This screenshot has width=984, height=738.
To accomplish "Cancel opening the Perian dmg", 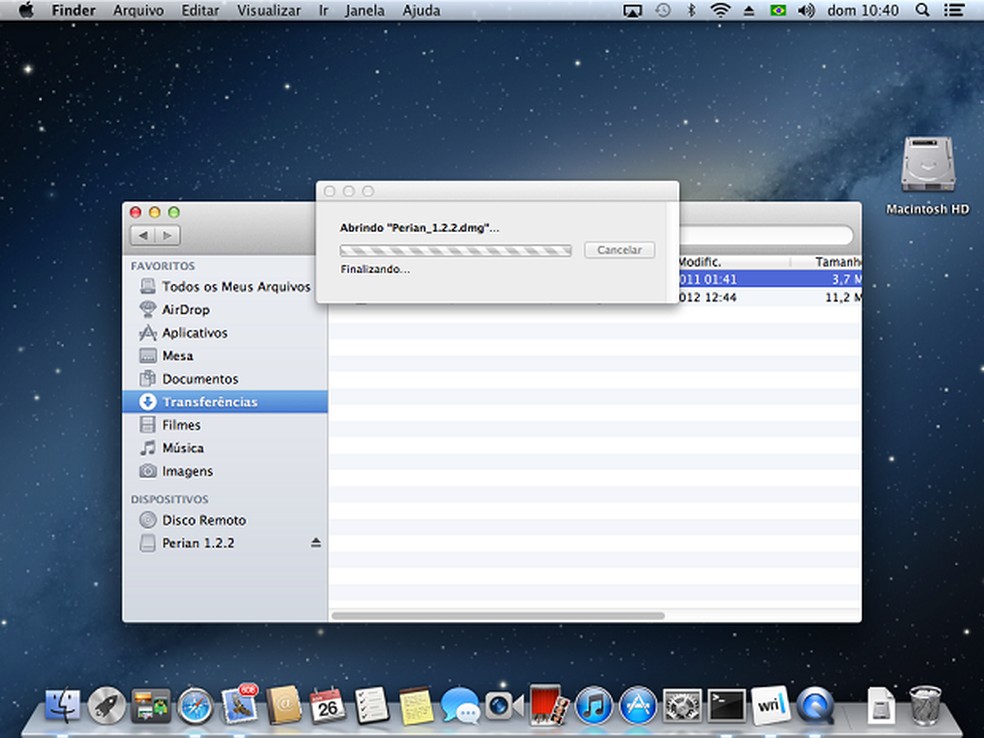I will click(x=619, y=250).
